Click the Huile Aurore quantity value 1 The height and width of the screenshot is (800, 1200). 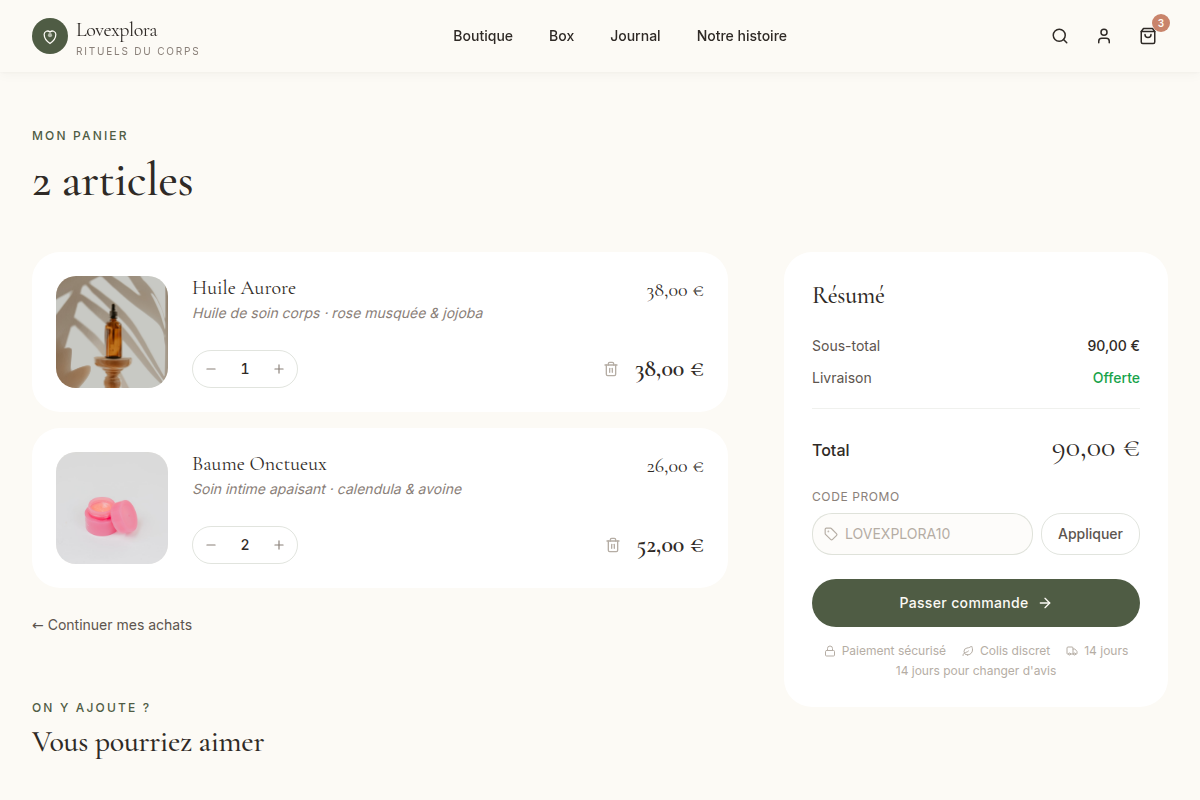tap(245, 369)
